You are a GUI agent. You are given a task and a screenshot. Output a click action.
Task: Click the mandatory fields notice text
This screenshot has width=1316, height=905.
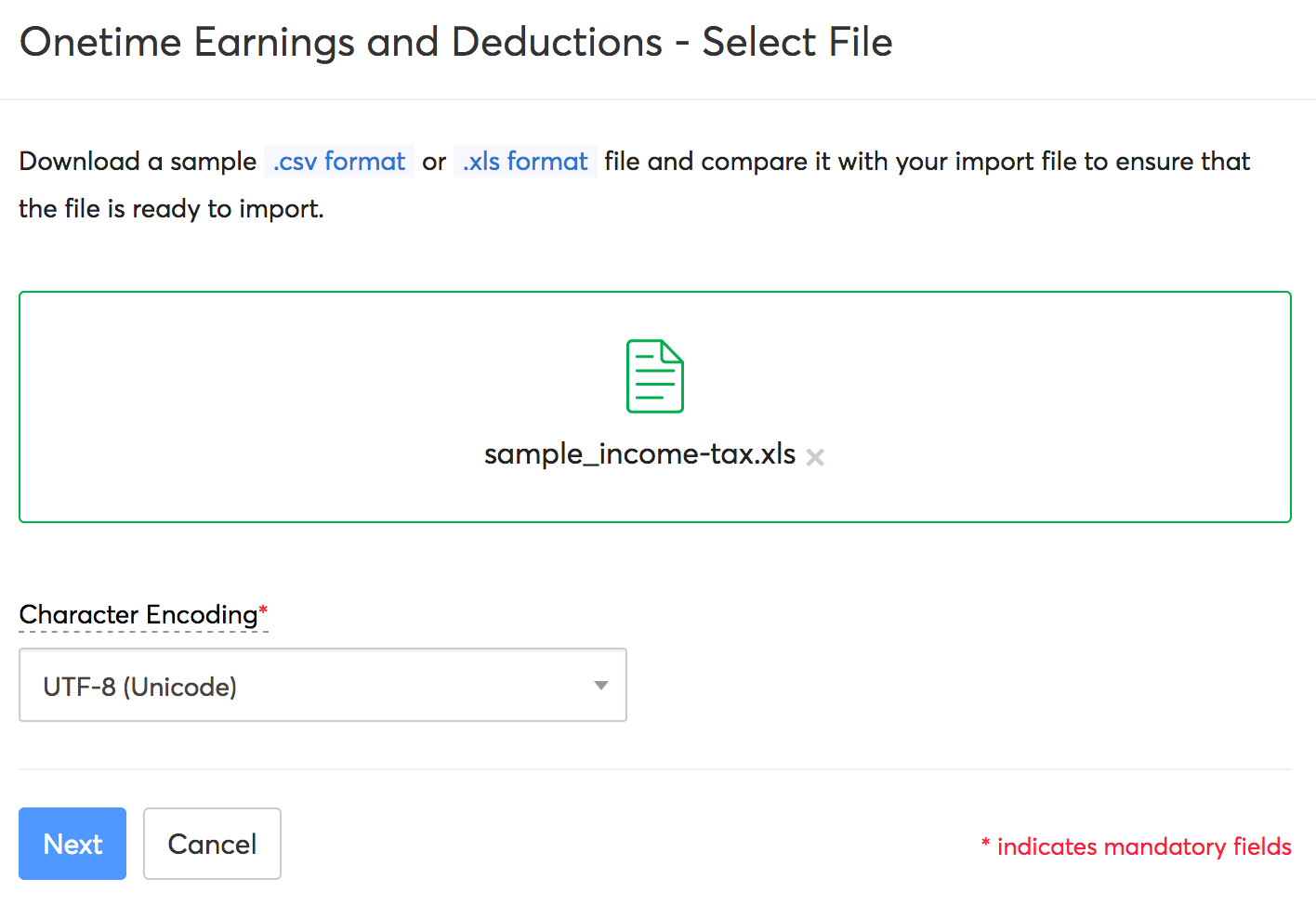click(x=1136, y=846)
